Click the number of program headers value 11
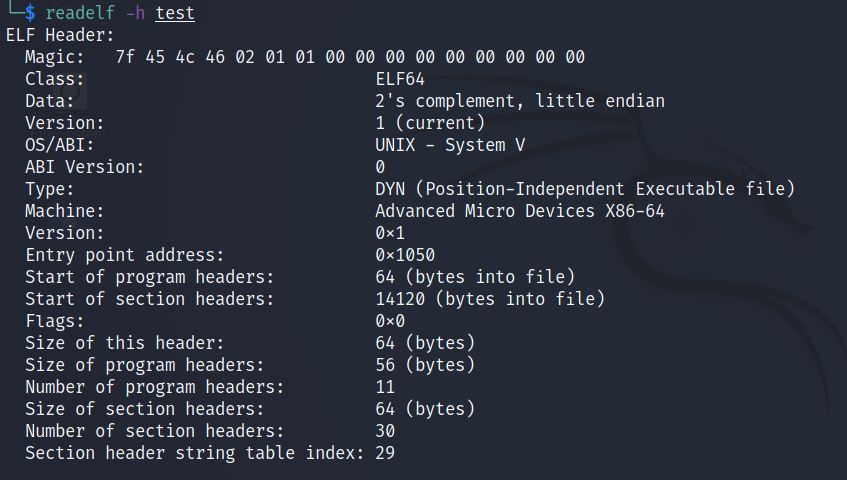Image resolution: width=847 pixels, height=480 pixels. click(x=385, y=387)
